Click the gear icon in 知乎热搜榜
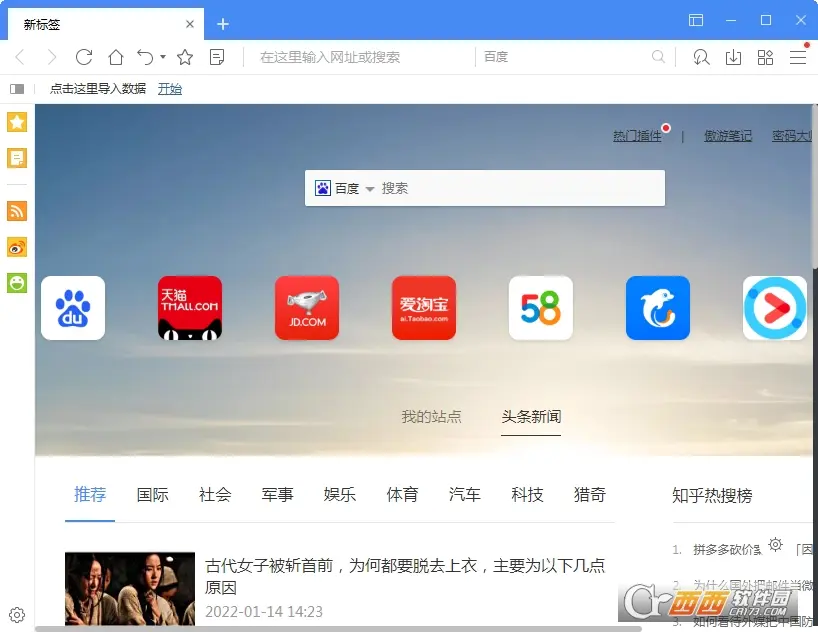This screenshot has height=632, width=818. [776, 545]
